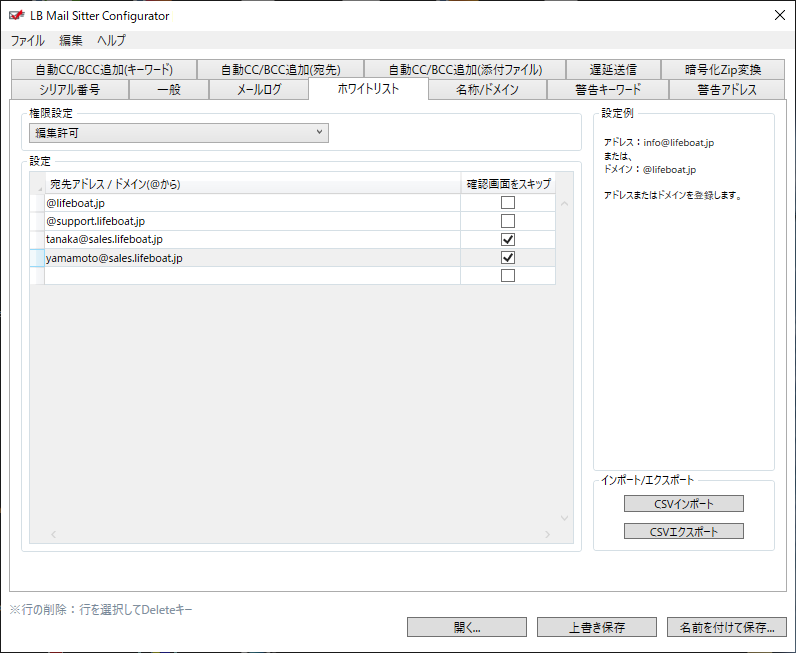796x653 pixels.
Task: Click the horizontal scroll right arrow
Action: pos(547,534)
